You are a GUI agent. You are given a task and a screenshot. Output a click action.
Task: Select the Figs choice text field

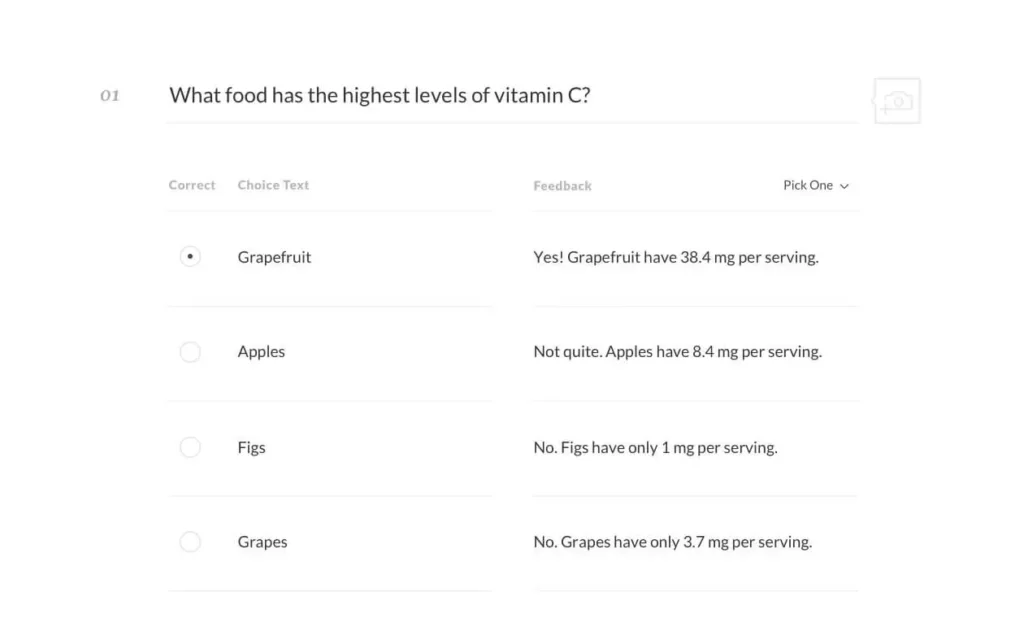click(x=252, y=447)
